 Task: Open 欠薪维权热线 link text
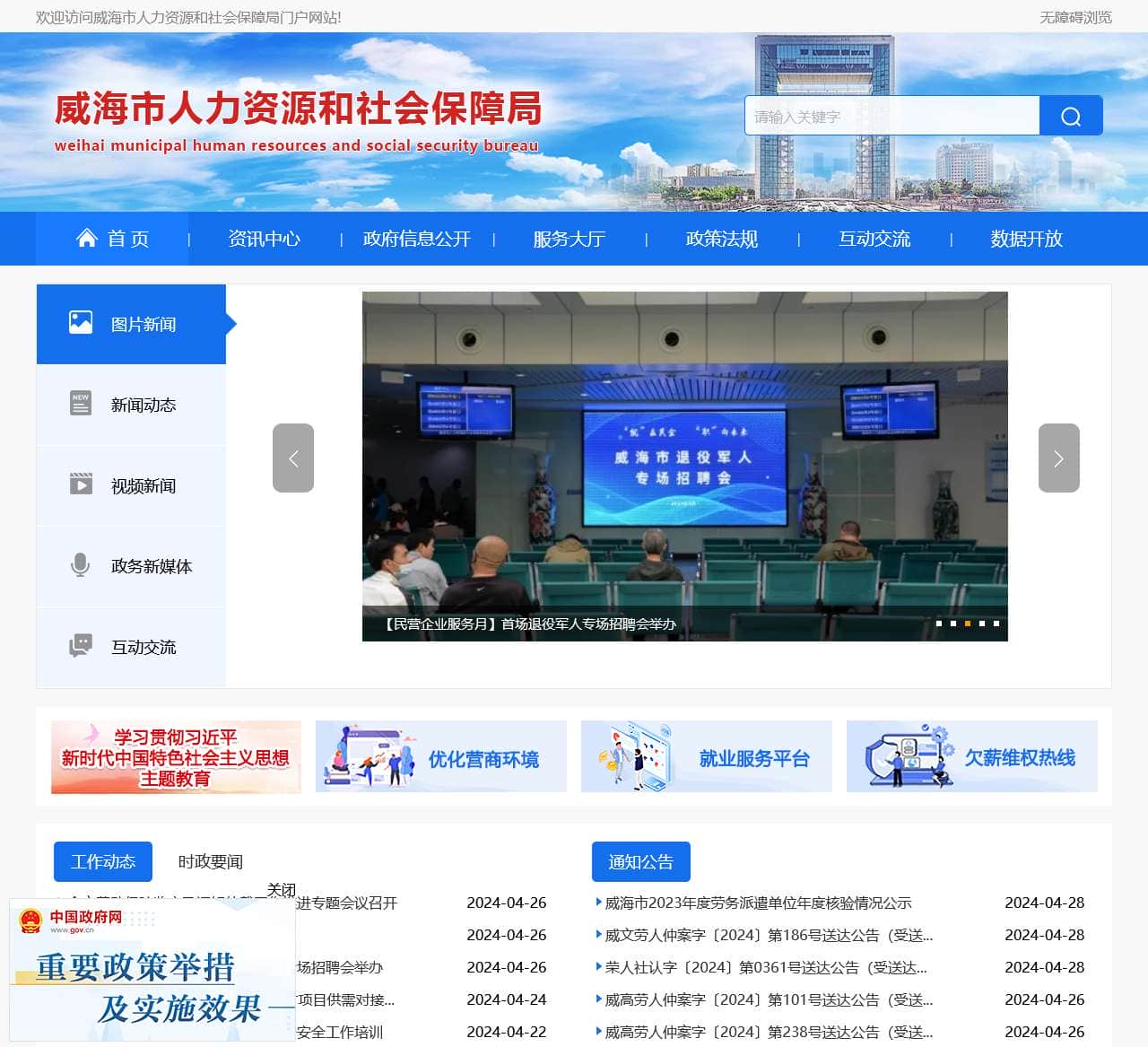click(1020, 758)
